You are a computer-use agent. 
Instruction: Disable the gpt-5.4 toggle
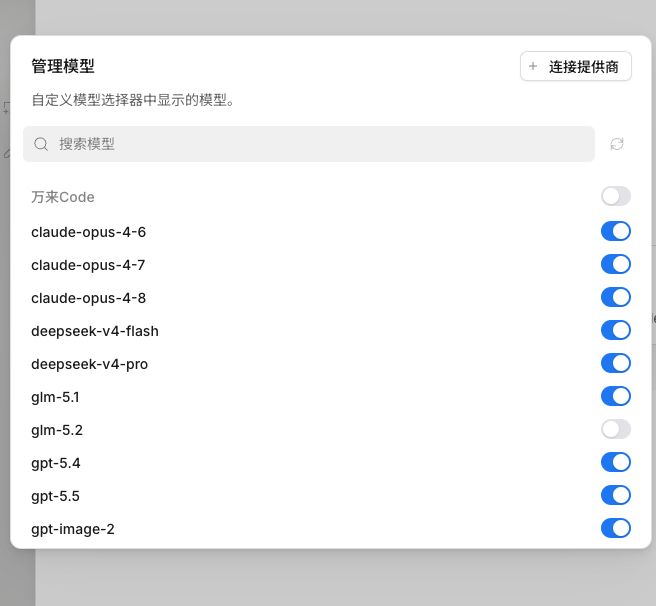[616, 462]
